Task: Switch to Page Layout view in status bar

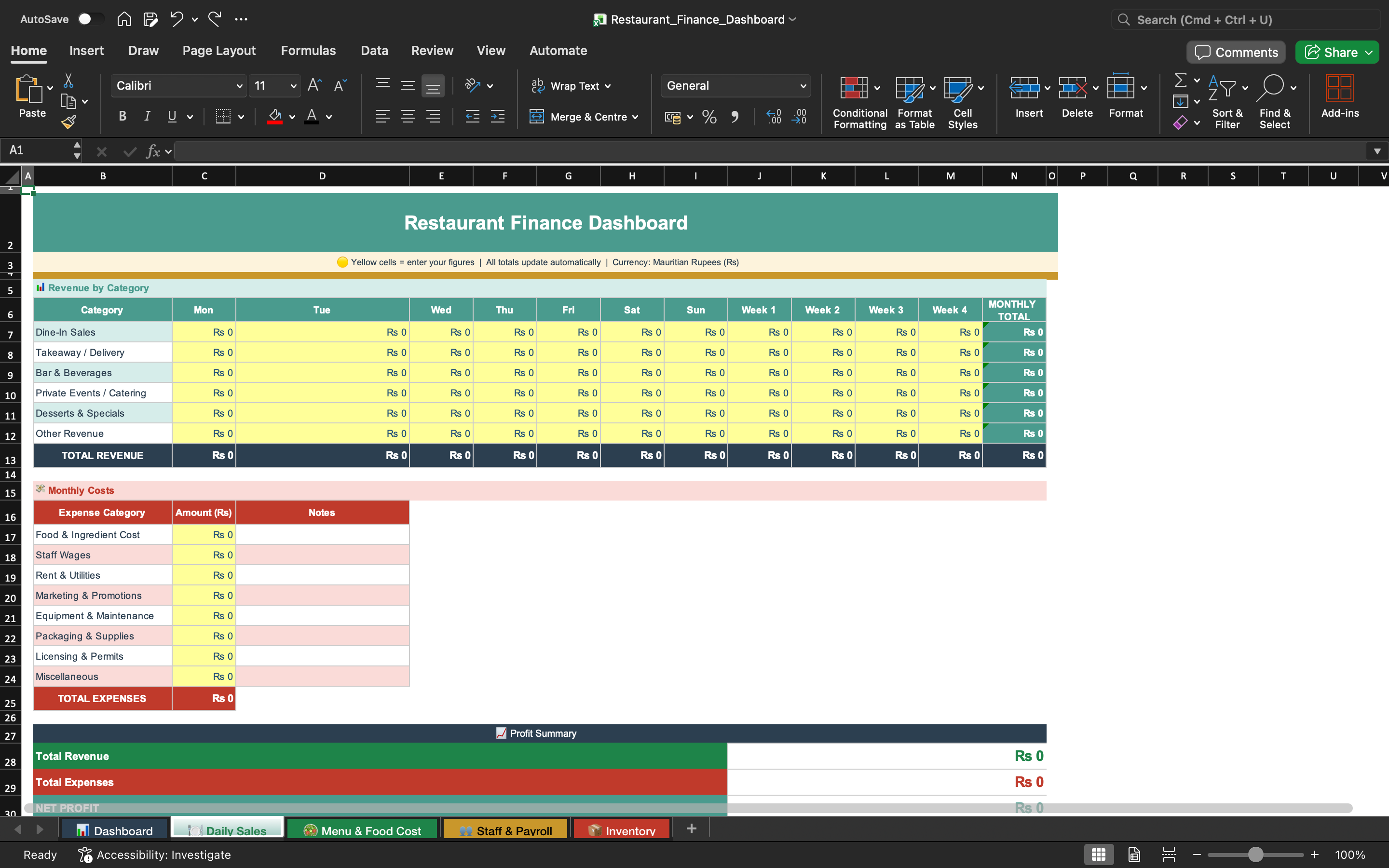Action: pos(1133,854)
